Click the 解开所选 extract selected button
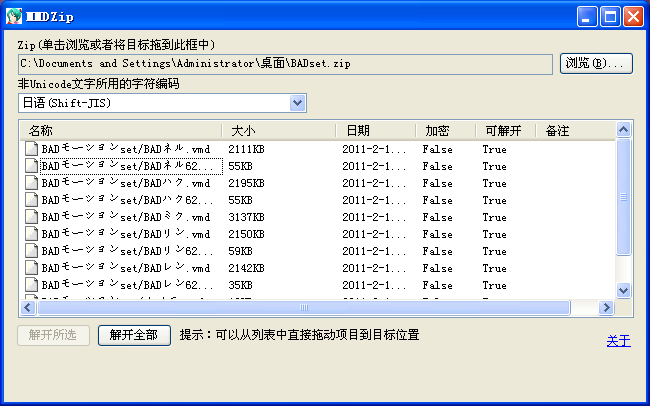650x406 pixels. point(53,335)
